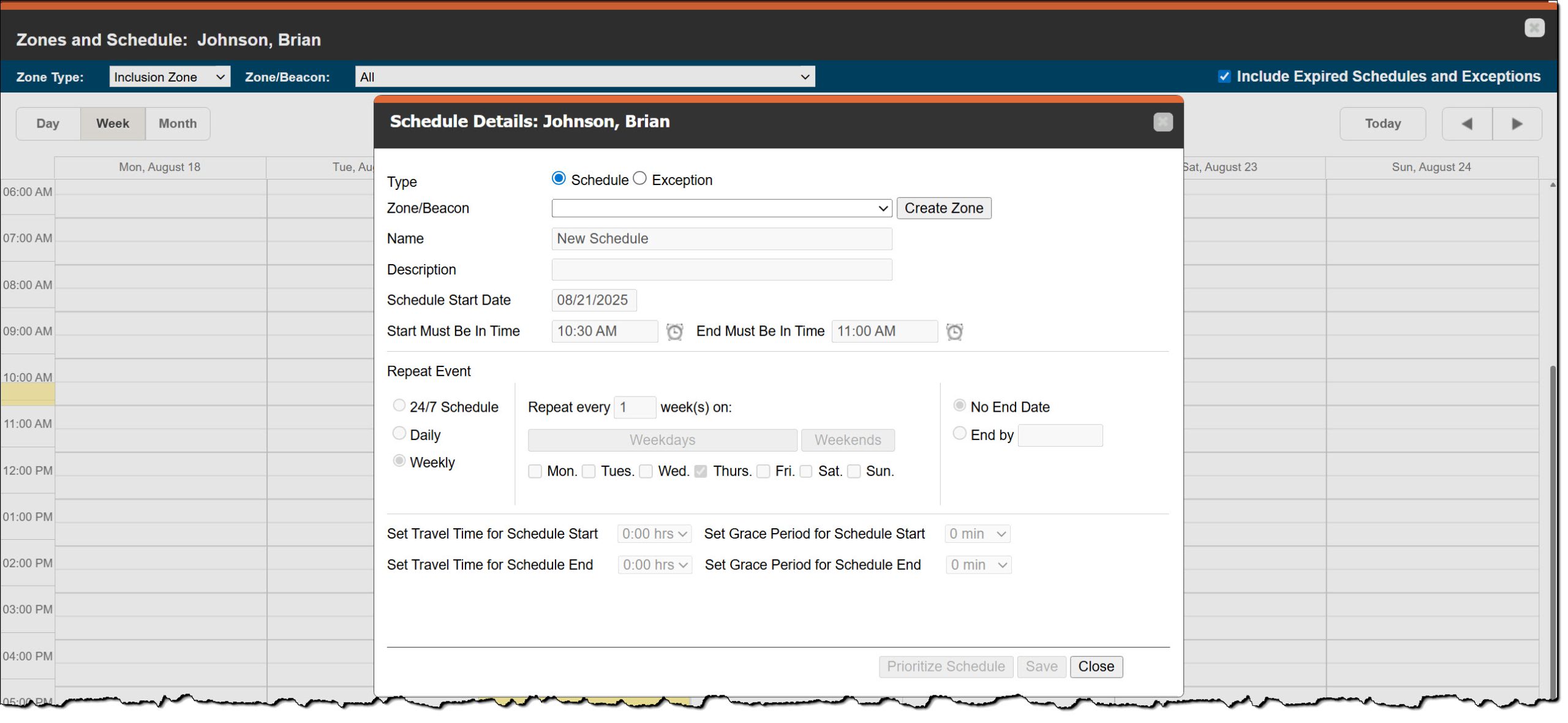1568x723 pixels.
Task: Go to previous week with left arrow
Action: coord(1467,124)
